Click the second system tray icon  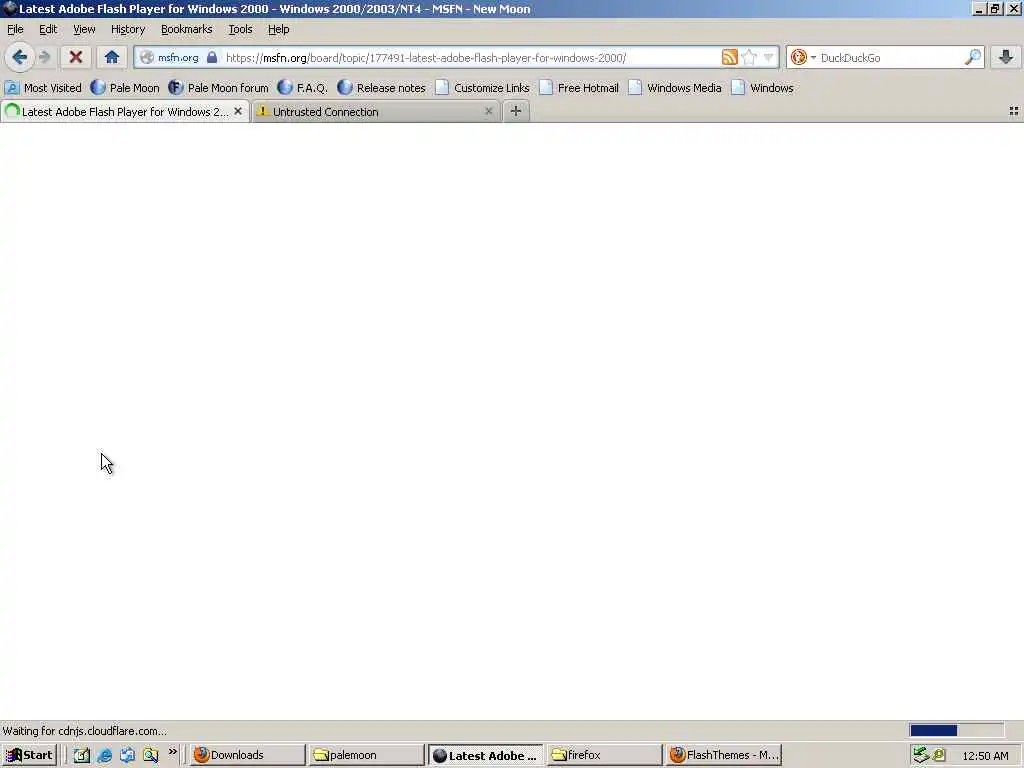(x=938, y=755)
